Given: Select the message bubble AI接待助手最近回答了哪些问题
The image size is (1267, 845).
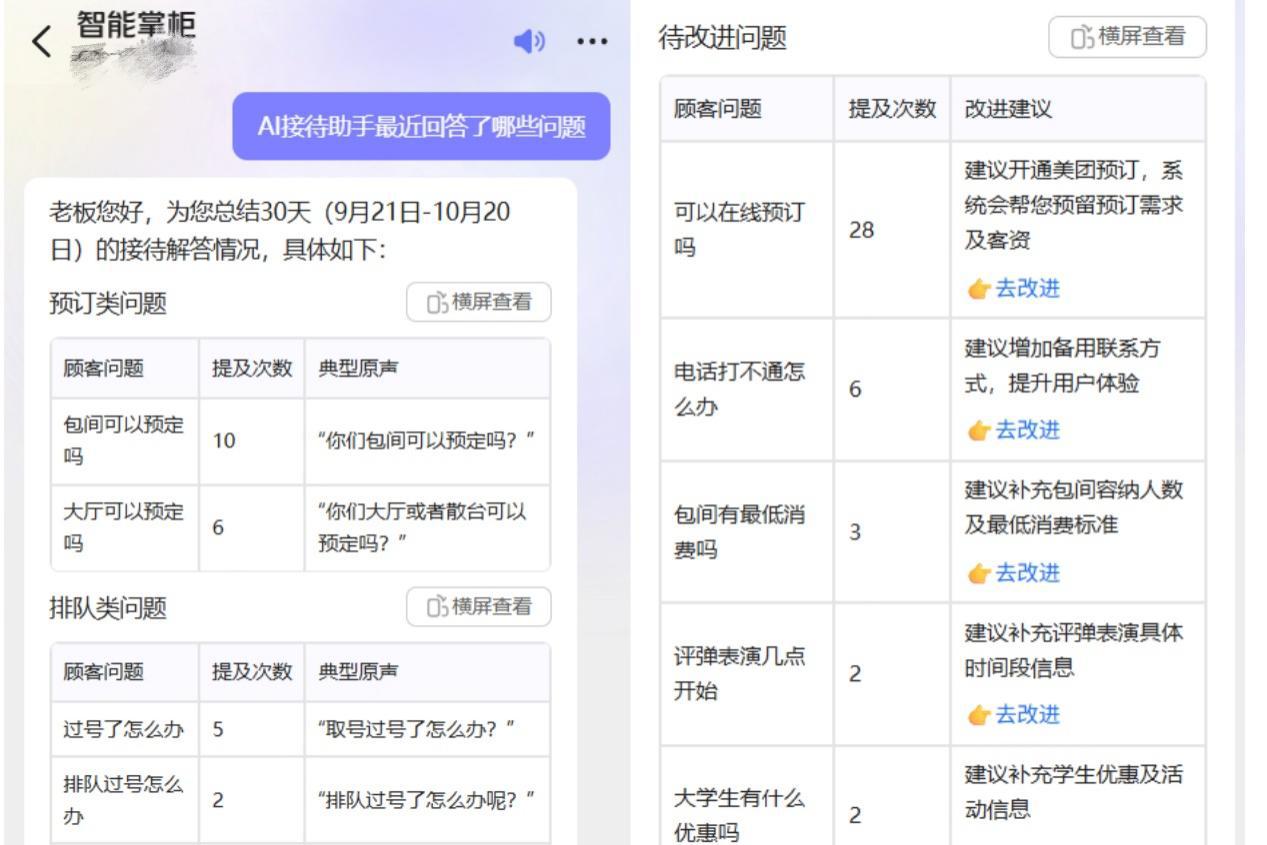Looking at the screenshot, I should point(421,126).
